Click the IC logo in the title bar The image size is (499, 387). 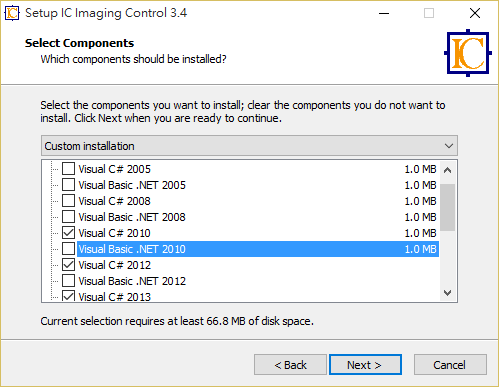pos(12,13)
